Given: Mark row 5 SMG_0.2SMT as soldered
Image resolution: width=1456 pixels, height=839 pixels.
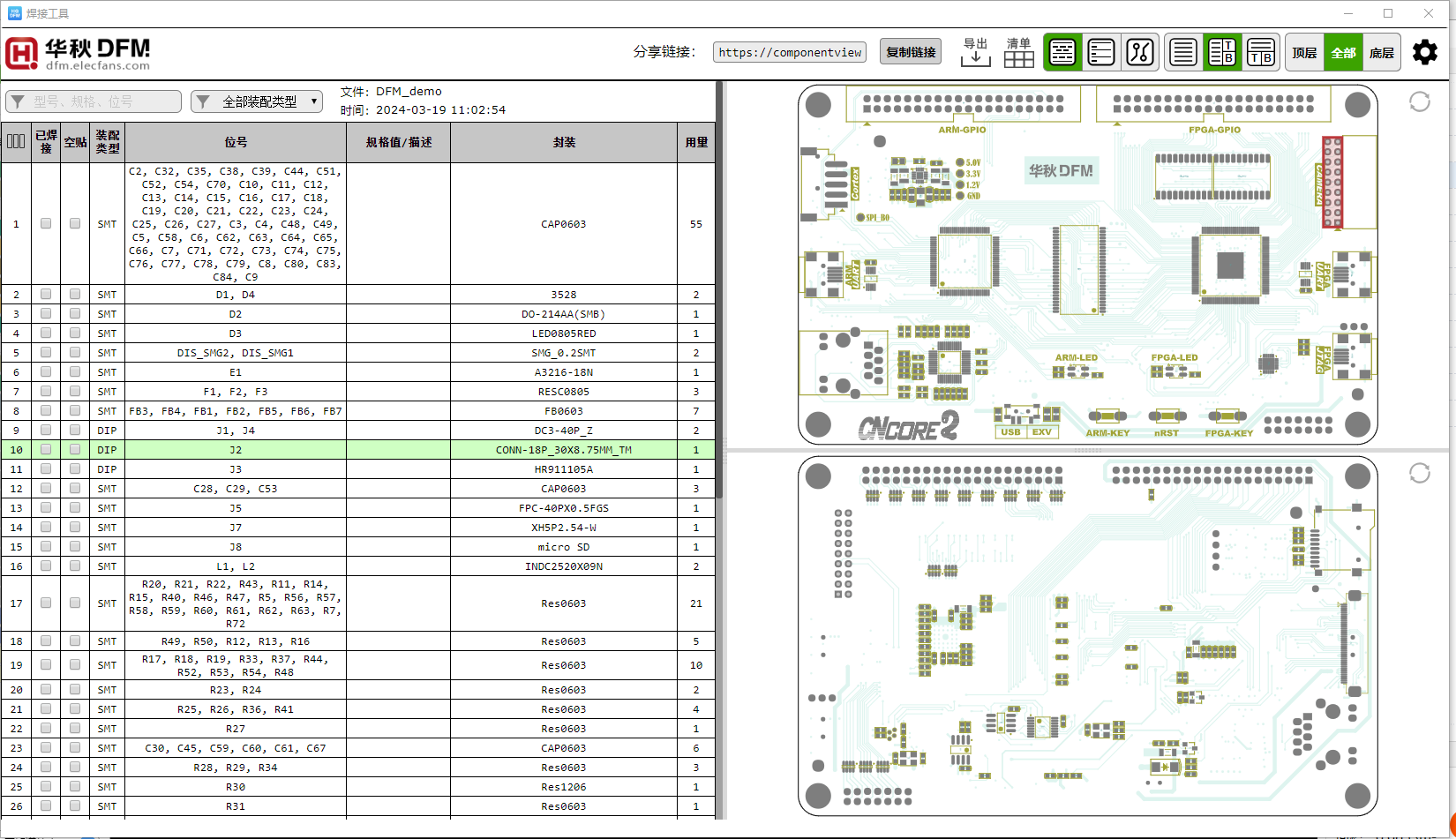Looking at the screenshot, I should (46, 353).
